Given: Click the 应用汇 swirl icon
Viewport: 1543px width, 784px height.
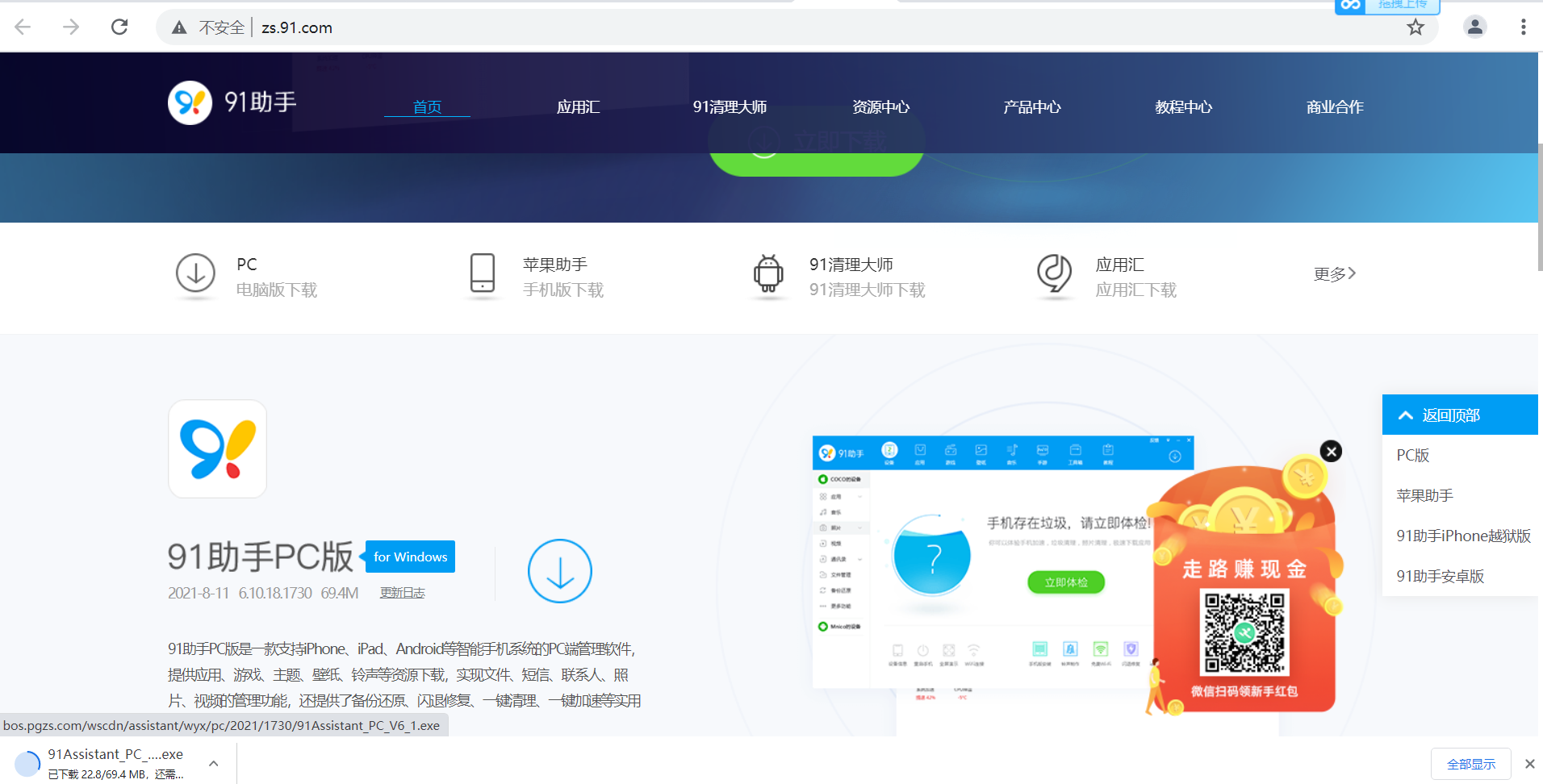Looking at the screenshot, I should coord(1055,273).
